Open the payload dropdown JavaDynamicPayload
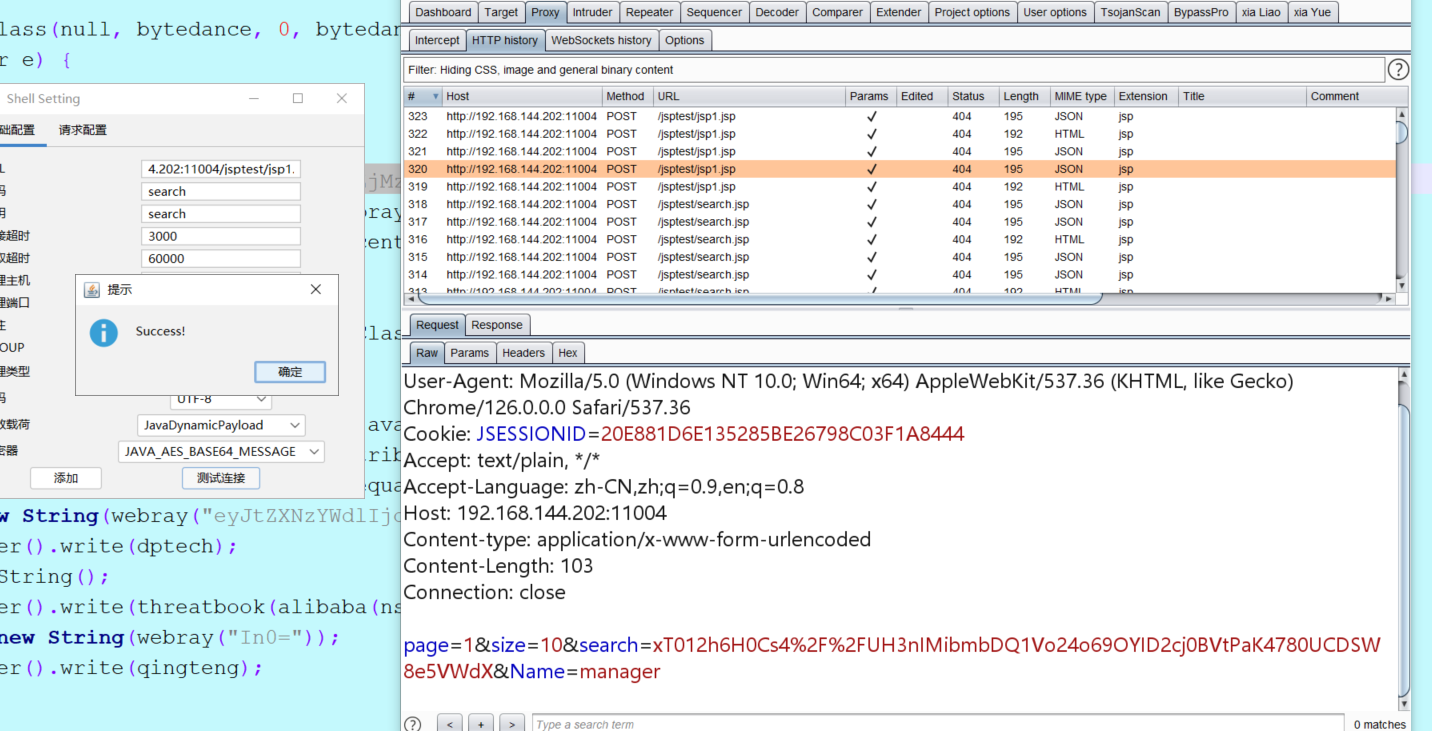Image resolution: width=1432 pixels, height=731 pixels. pos(221,425)
